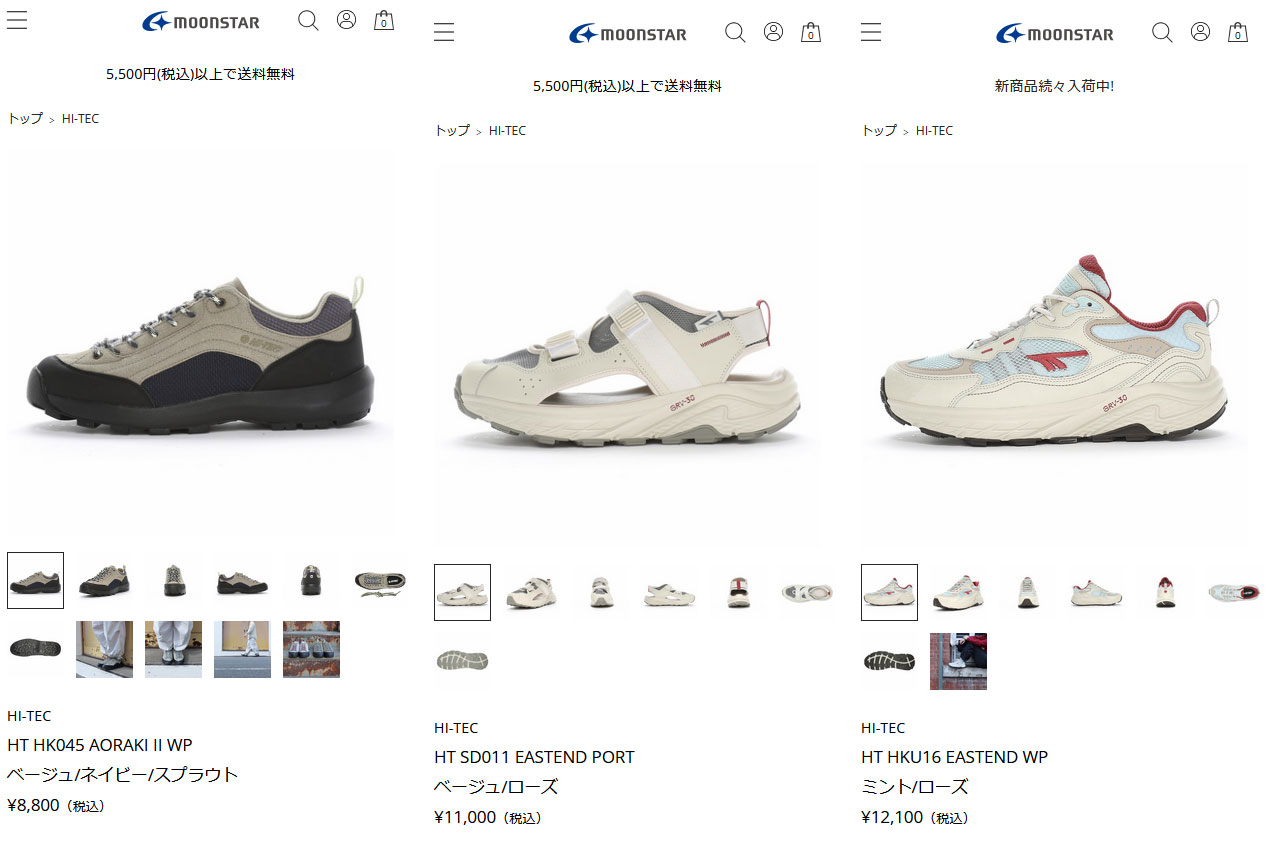Open the hamburger menu in the middle panel
Image resolution: width=1269 pixels, height=849 pixels.
(x=444, y=32)
